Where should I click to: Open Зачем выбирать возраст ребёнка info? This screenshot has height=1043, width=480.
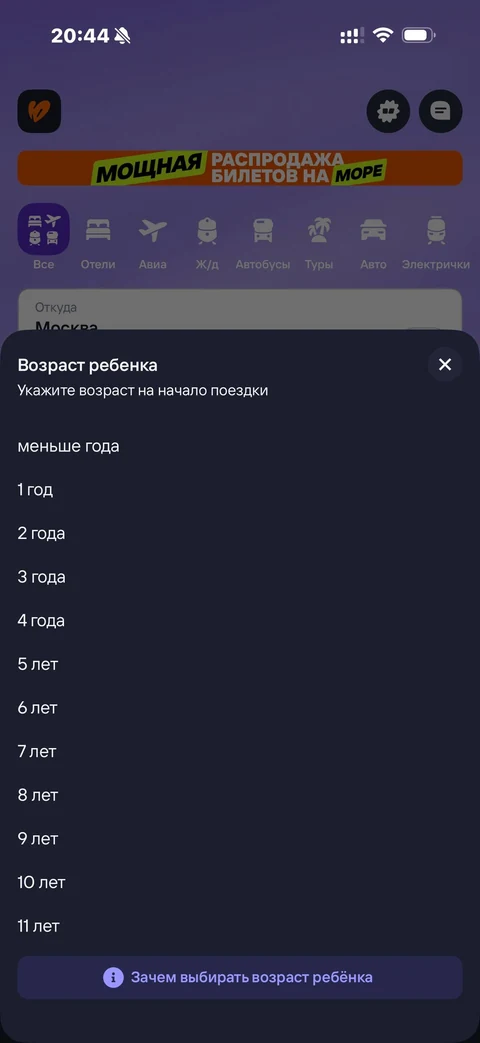click(239, 977)
